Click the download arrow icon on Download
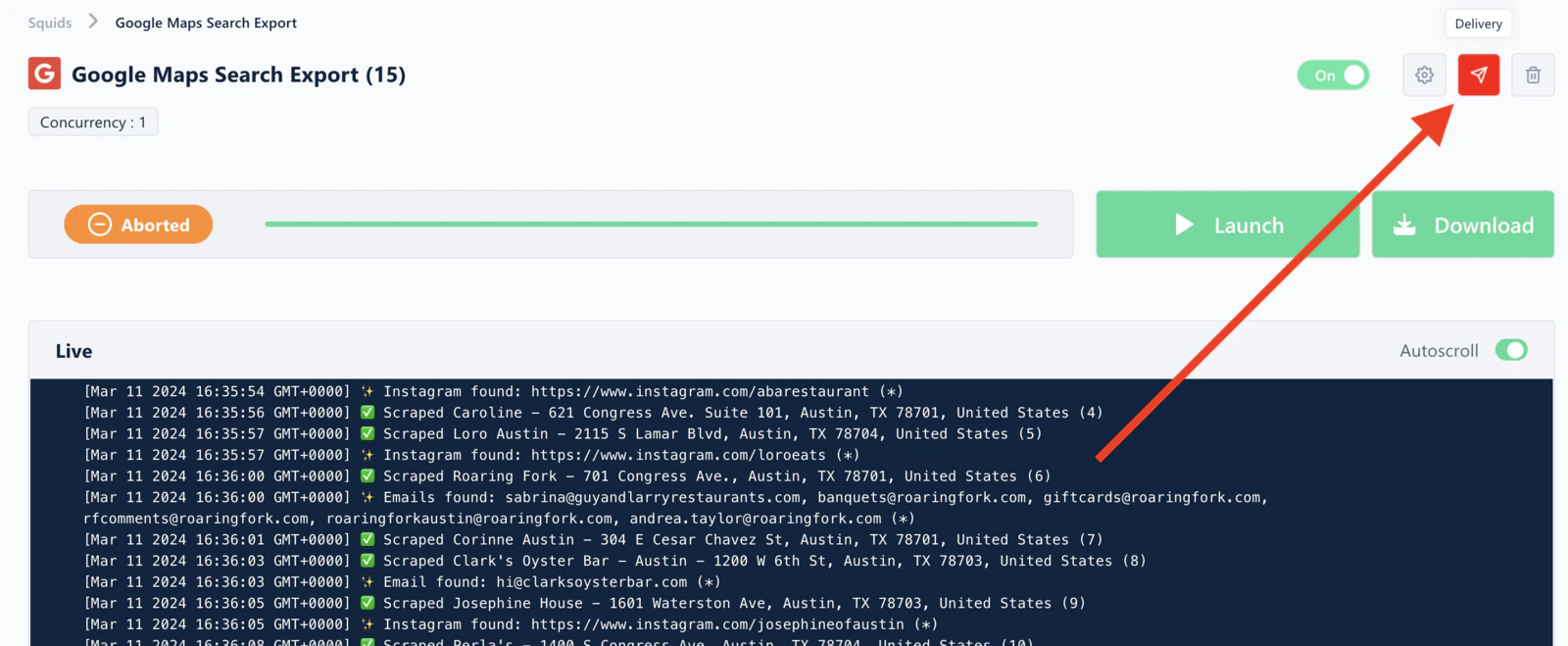This screenshot has height=646, width=1568. coord(1404,224)
